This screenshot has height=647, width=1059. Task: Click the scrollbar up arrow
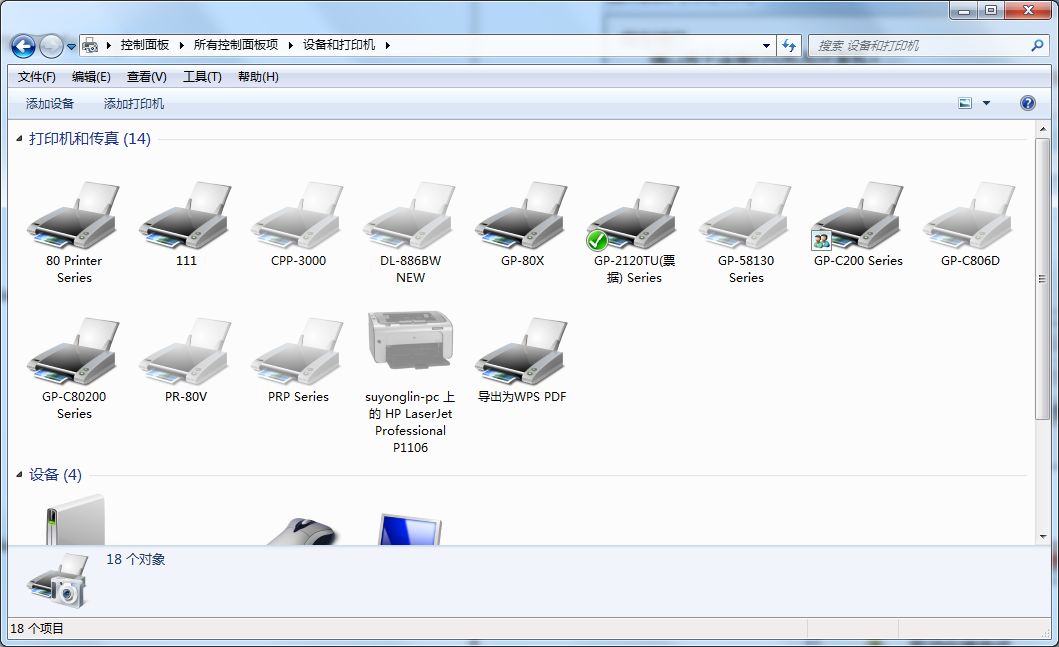pyautogui.click(x=1042, y=128)
